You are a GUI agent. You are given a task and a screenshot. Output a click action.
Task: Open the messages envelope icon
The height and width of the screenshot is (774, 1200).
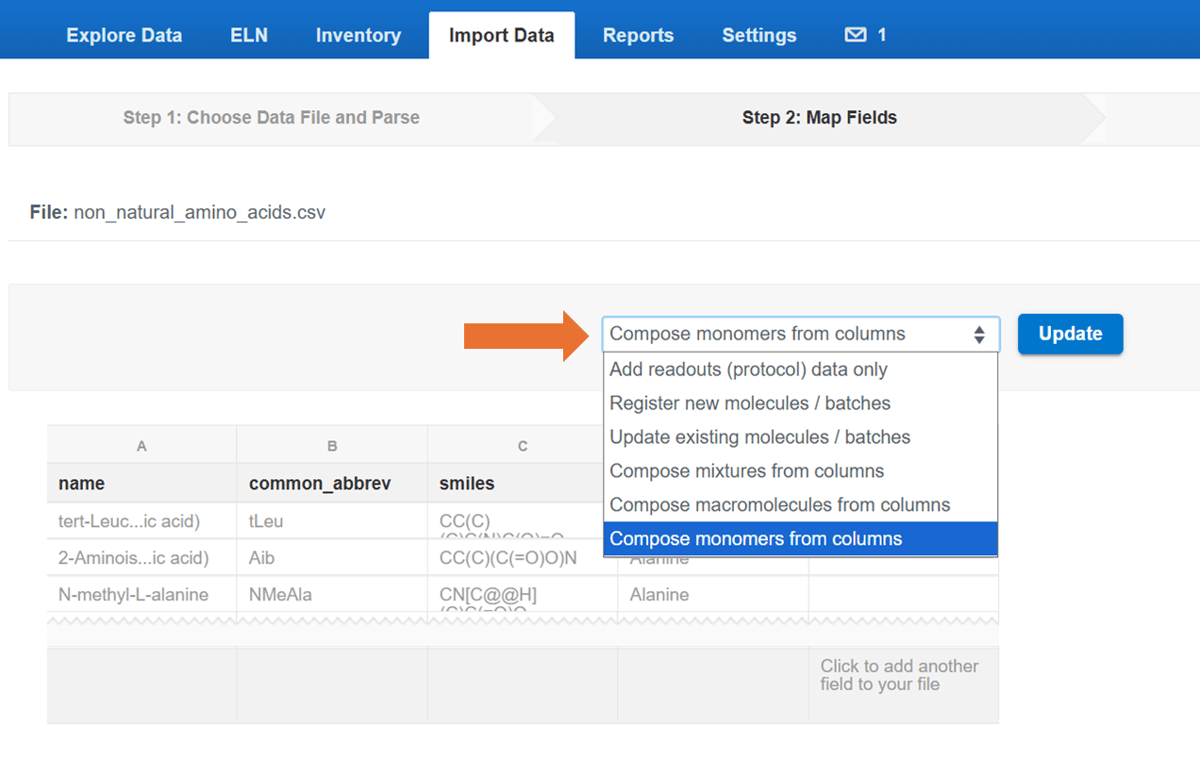[855, 35]
